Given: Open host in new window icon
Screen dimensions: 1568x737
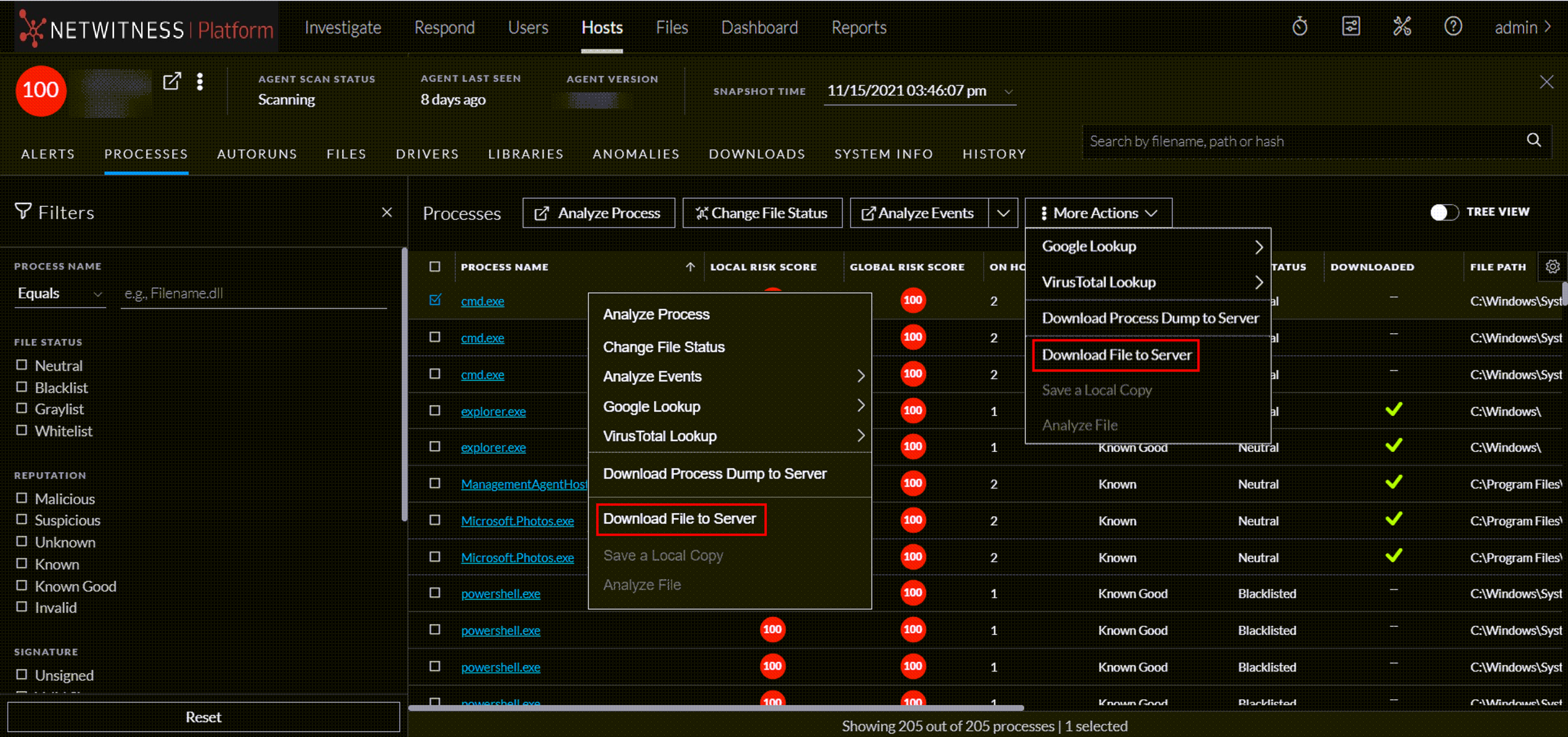Looking at the screenshot, I should tap(172, 81).
